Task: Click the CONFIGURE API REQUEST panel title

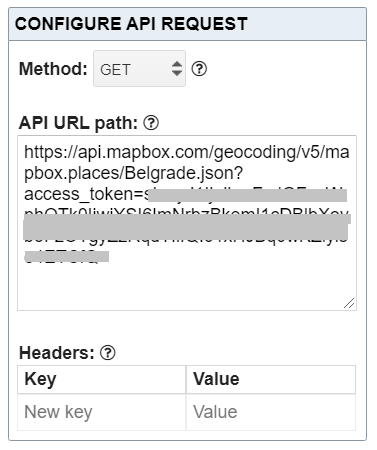Action: [x=131, y=24]
